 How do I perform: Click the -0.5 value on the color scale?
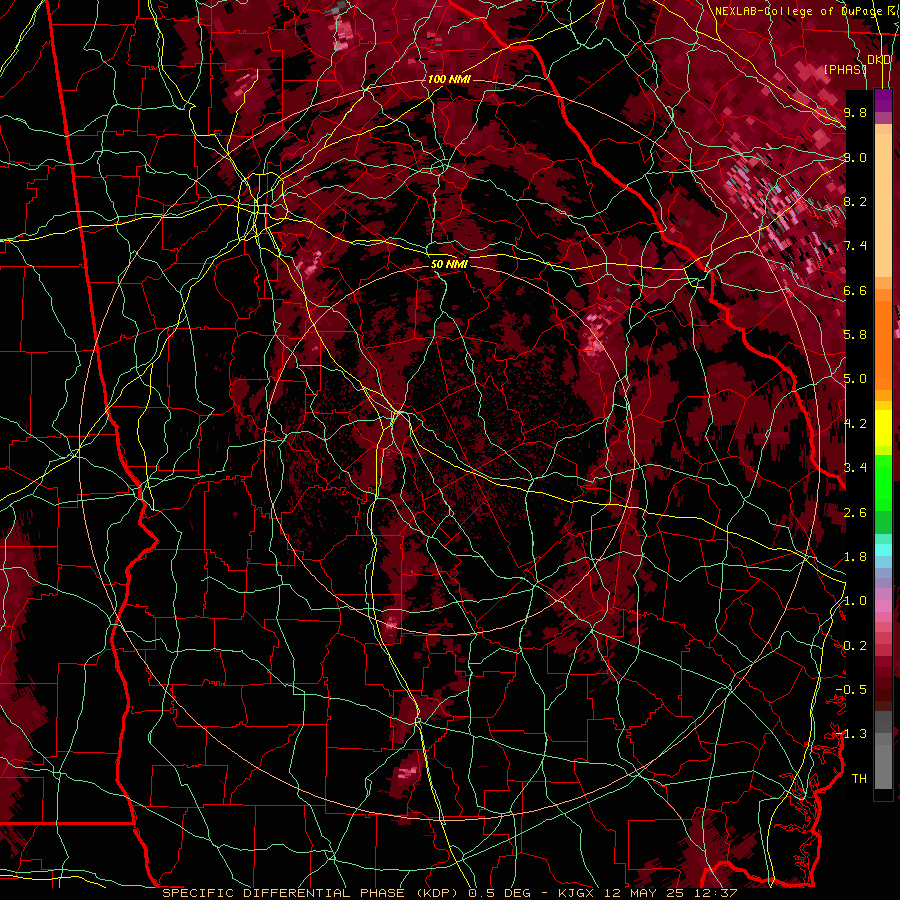(x=851, y=690)
